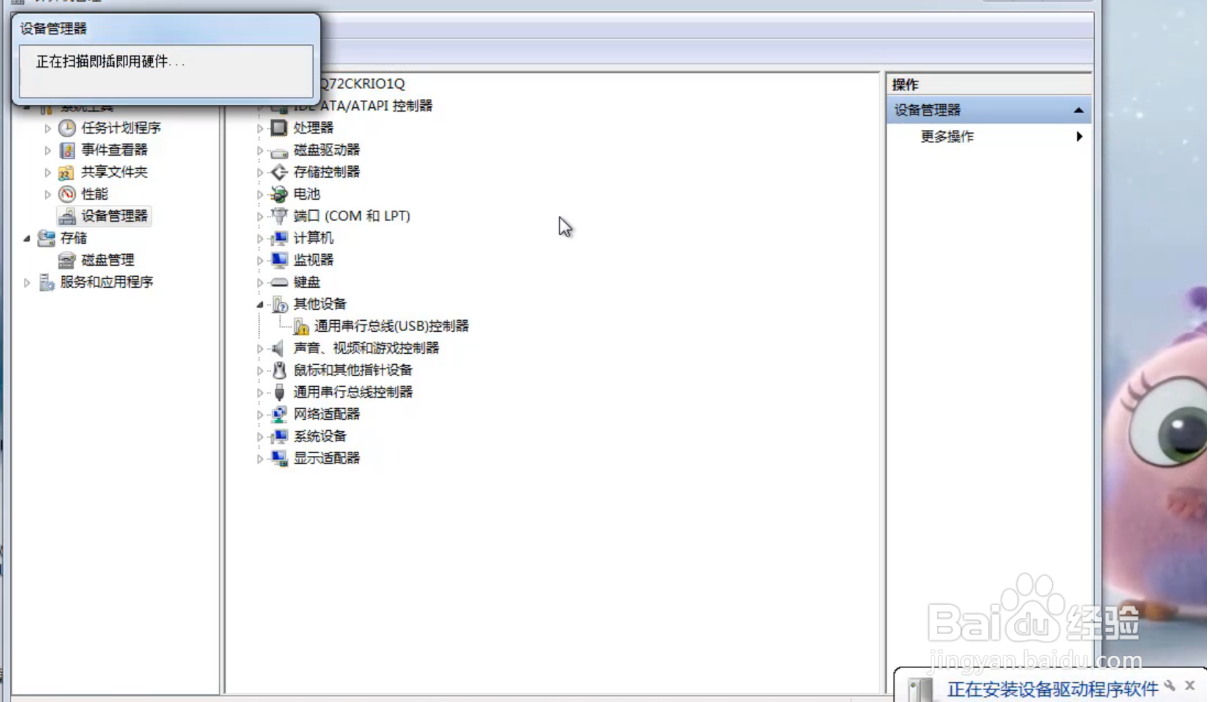This screenshot has height=702, width=1208.
Task: Click the 磁盘管理 icon in left pane
Action: (67, 260)
